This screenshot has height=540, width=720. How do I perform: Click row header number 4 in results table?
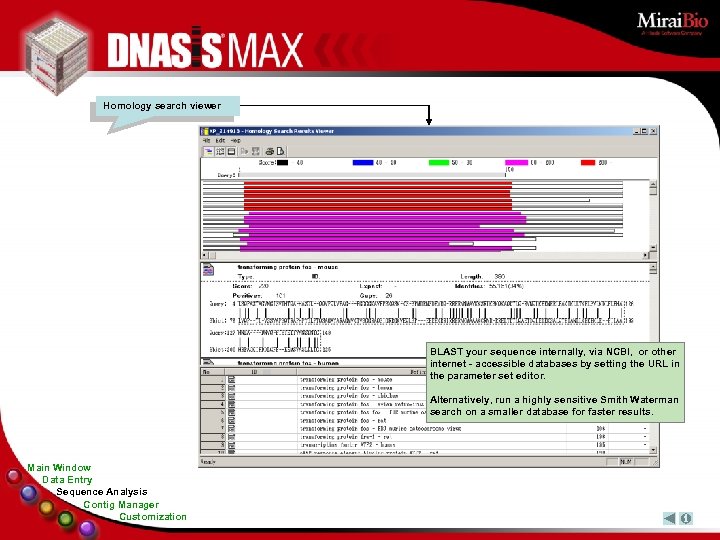point(214,405)
